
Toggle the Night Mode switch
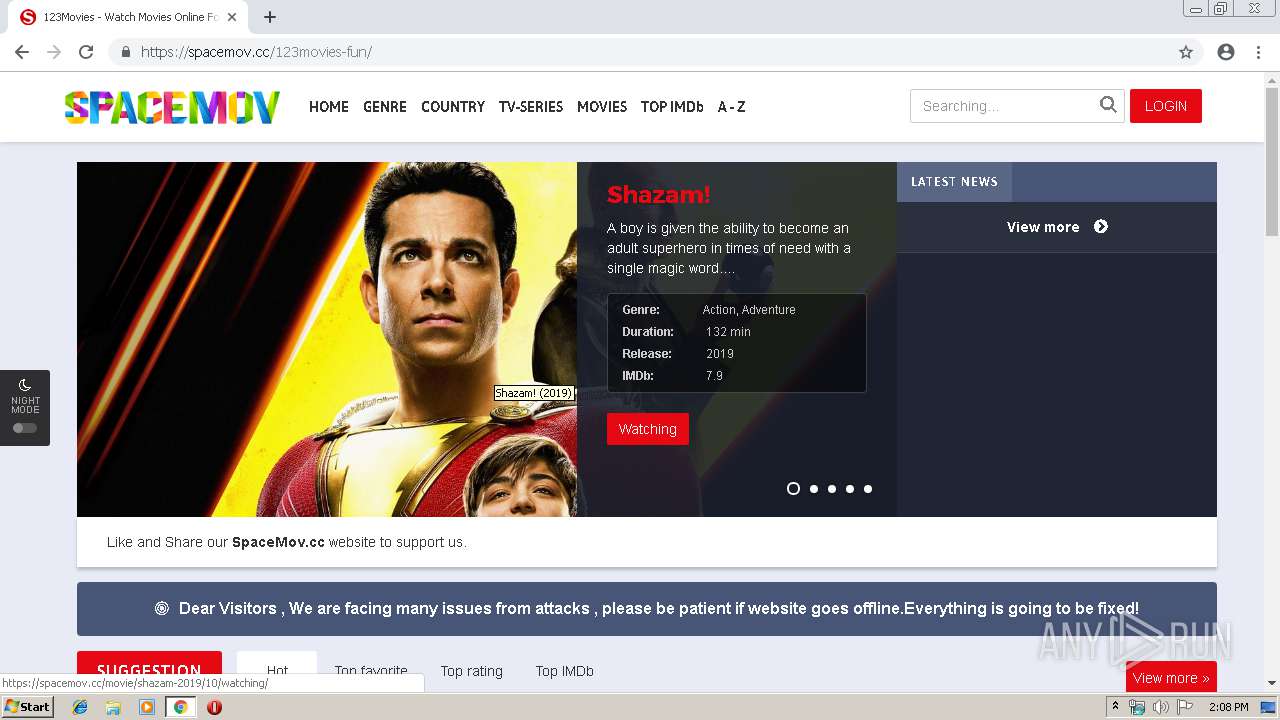tap(25, 428)
